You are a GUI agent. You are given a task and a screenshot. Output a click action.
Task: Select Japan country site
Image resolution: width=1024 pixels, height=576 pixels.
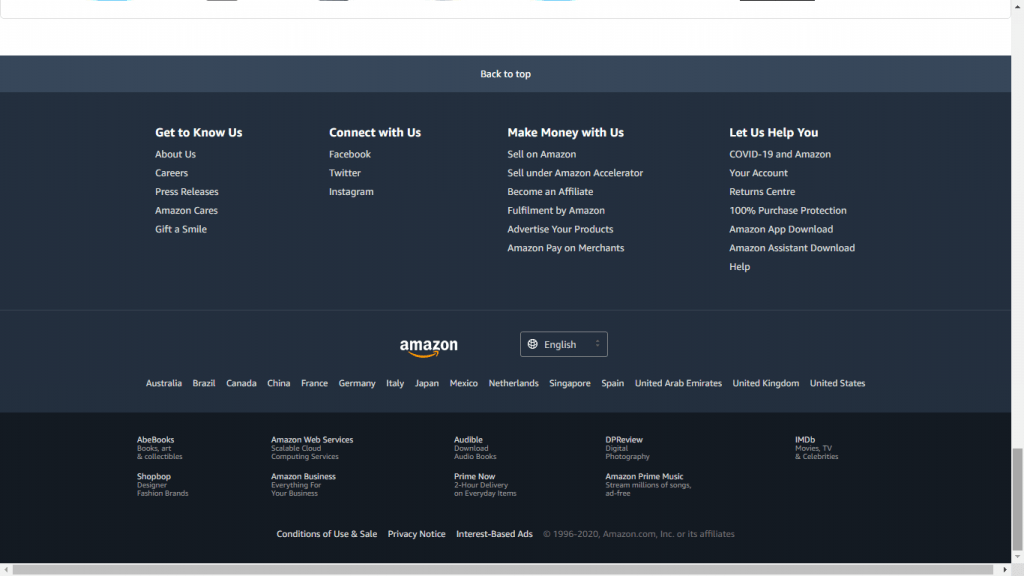click(x=426, y=383)
